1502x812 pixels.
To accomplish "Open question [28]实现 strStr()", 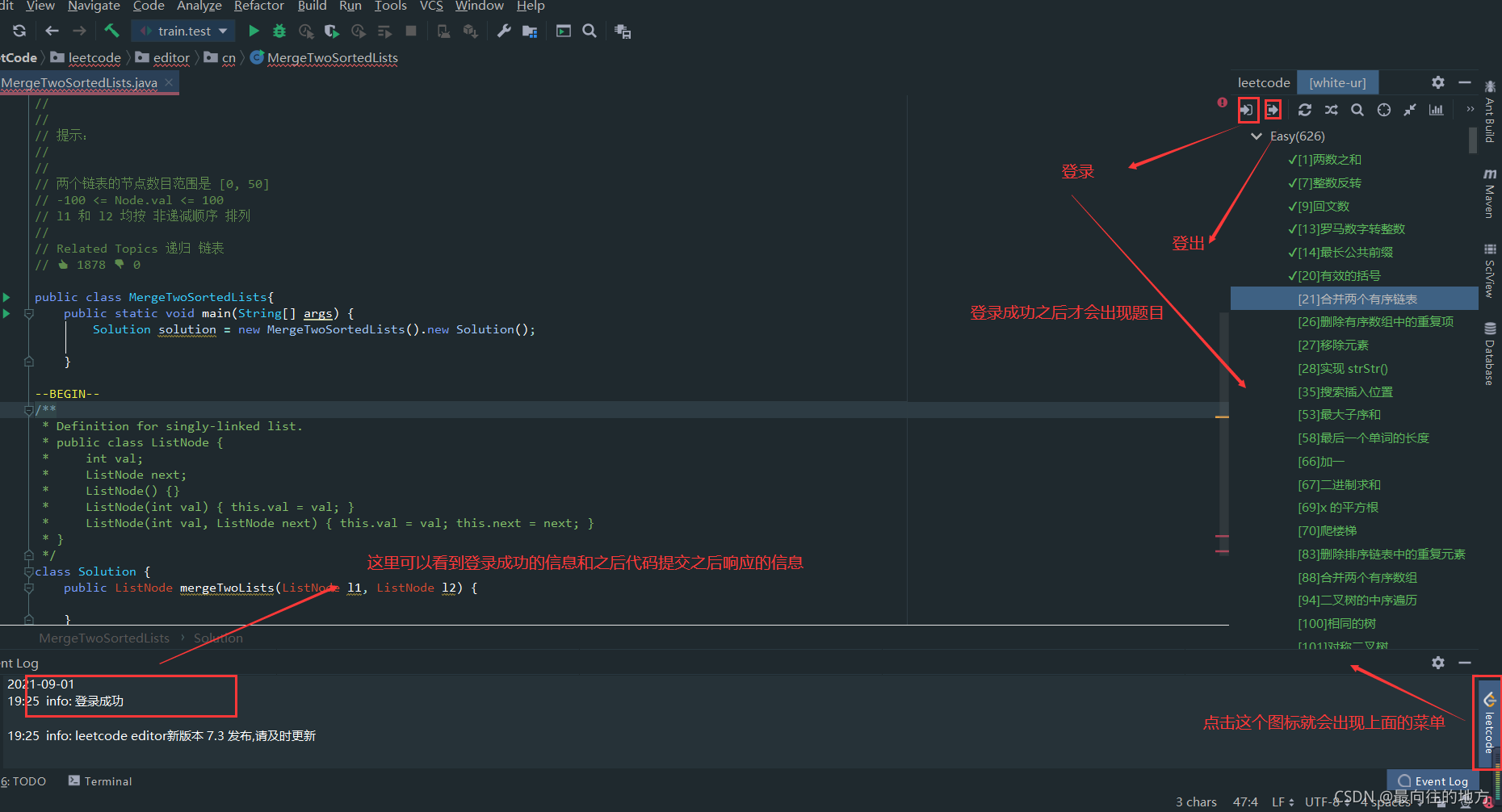I will 1343,369.
